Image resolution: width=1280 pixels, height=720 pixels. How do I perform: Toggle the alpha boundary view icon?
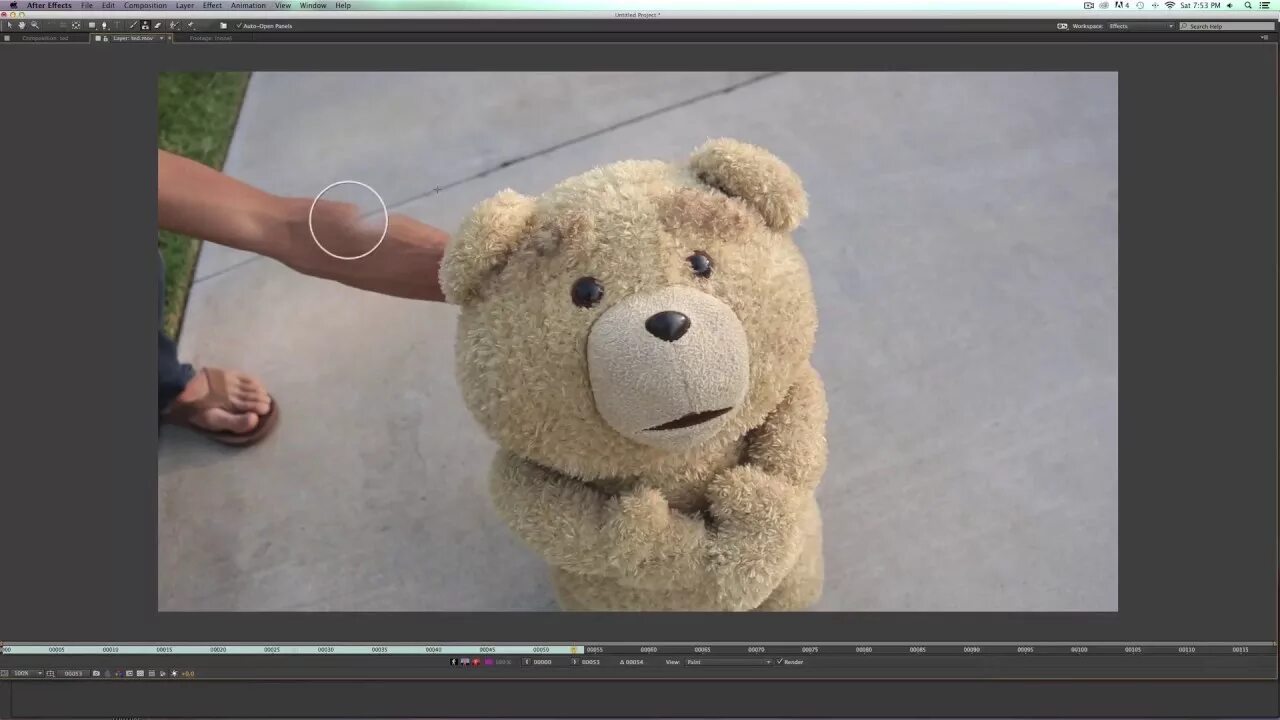point(464,662)
